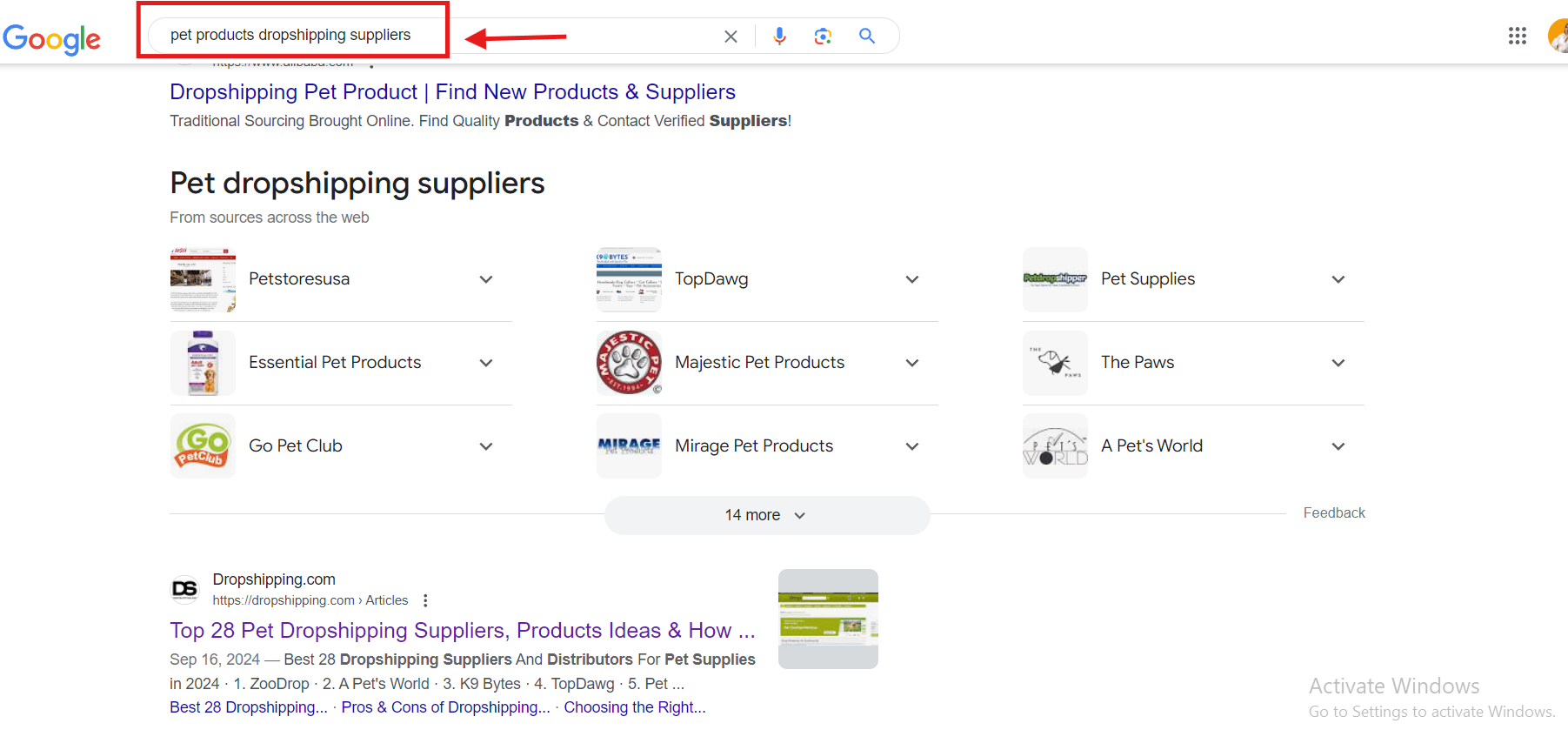Click the Pet dropshipping suppliers heading
Screen dimensions: 1568x750
pos(357,184)
